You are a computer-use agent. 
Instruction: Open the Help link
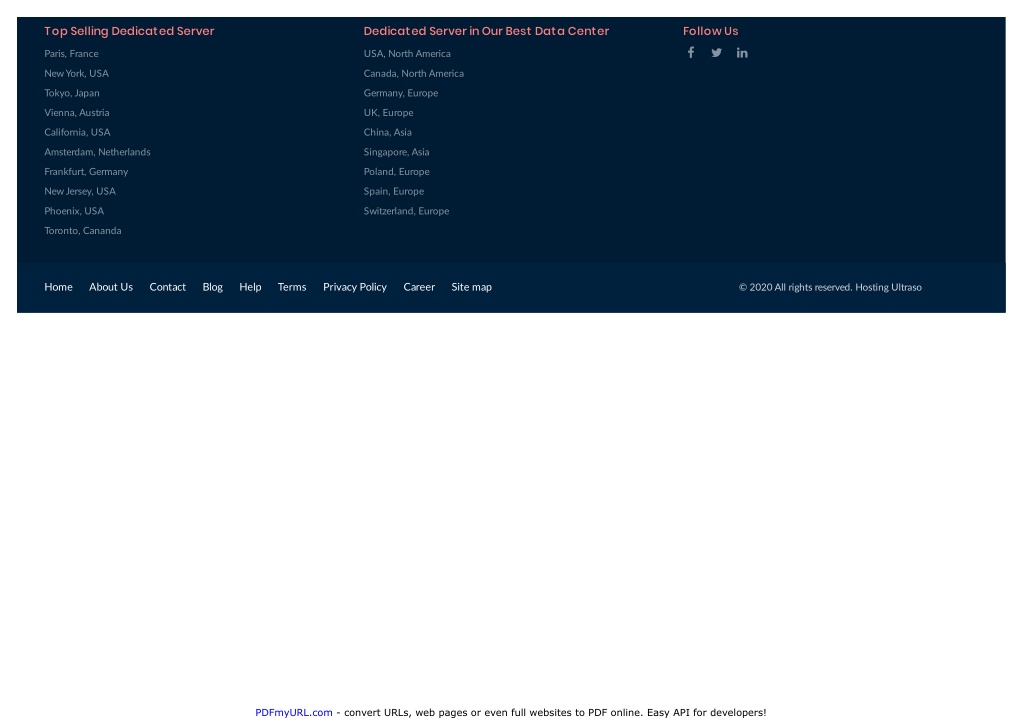pos(250,287)
